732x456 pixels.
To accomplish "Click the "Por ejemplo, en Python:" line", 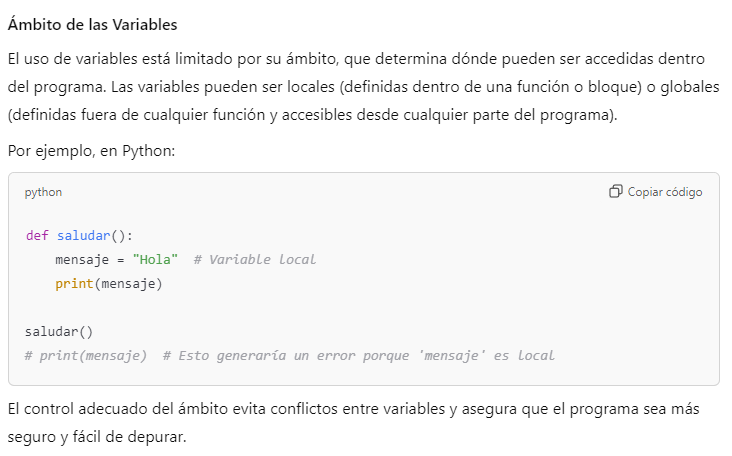I will click(x=91, y=151).
